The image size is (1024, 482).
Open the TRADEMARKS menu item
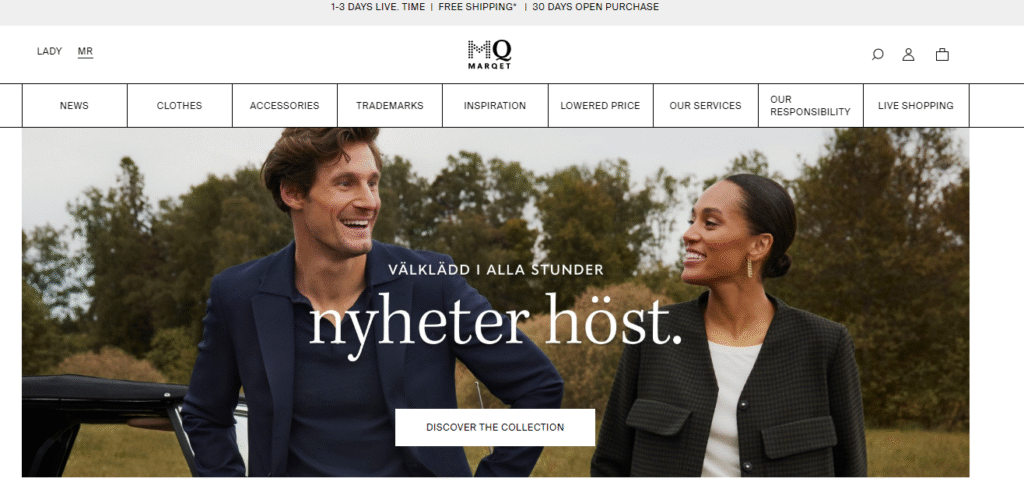390,106
